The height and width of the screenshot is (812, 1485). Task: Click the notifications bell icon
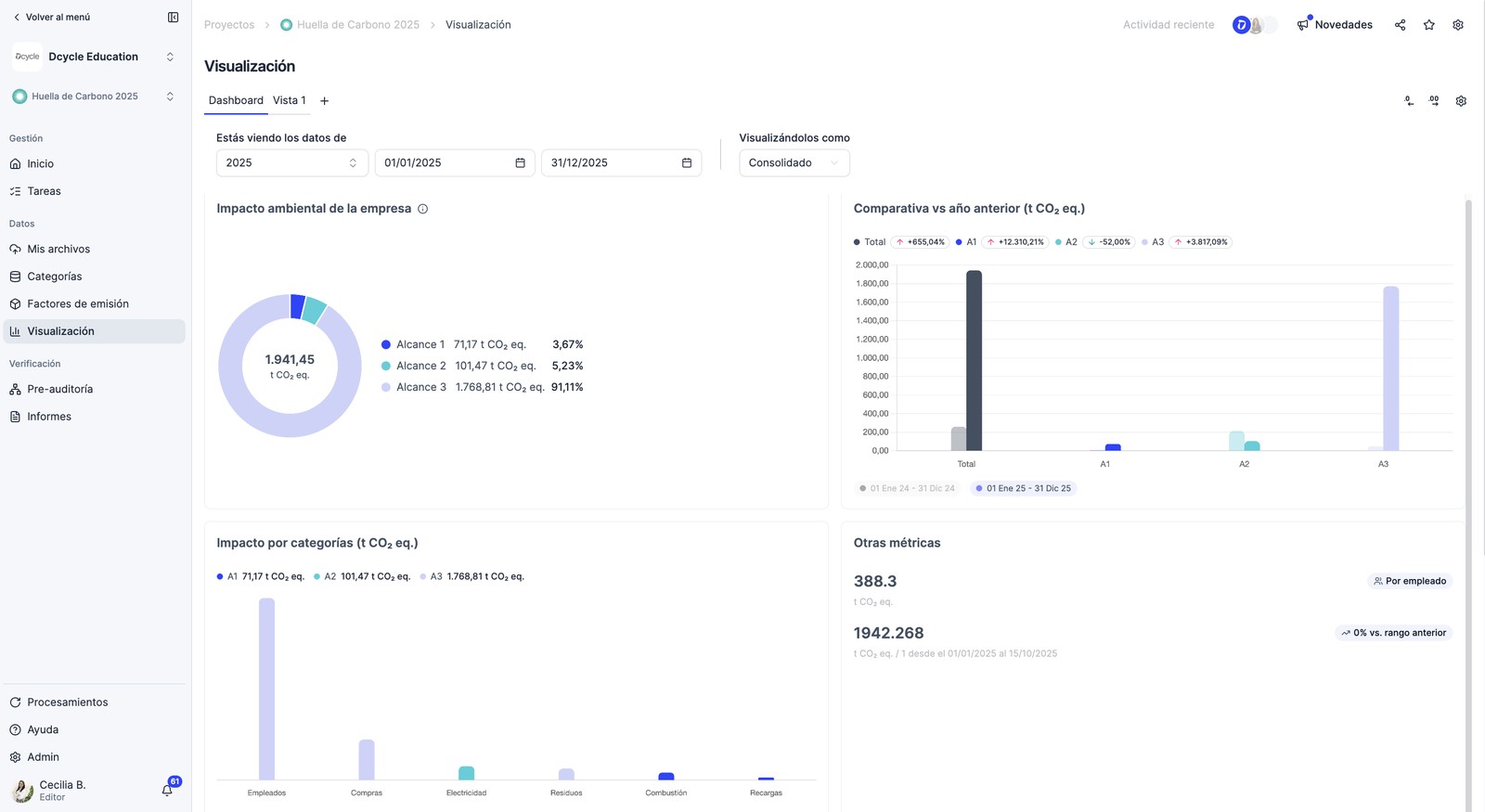coord(167,790)
